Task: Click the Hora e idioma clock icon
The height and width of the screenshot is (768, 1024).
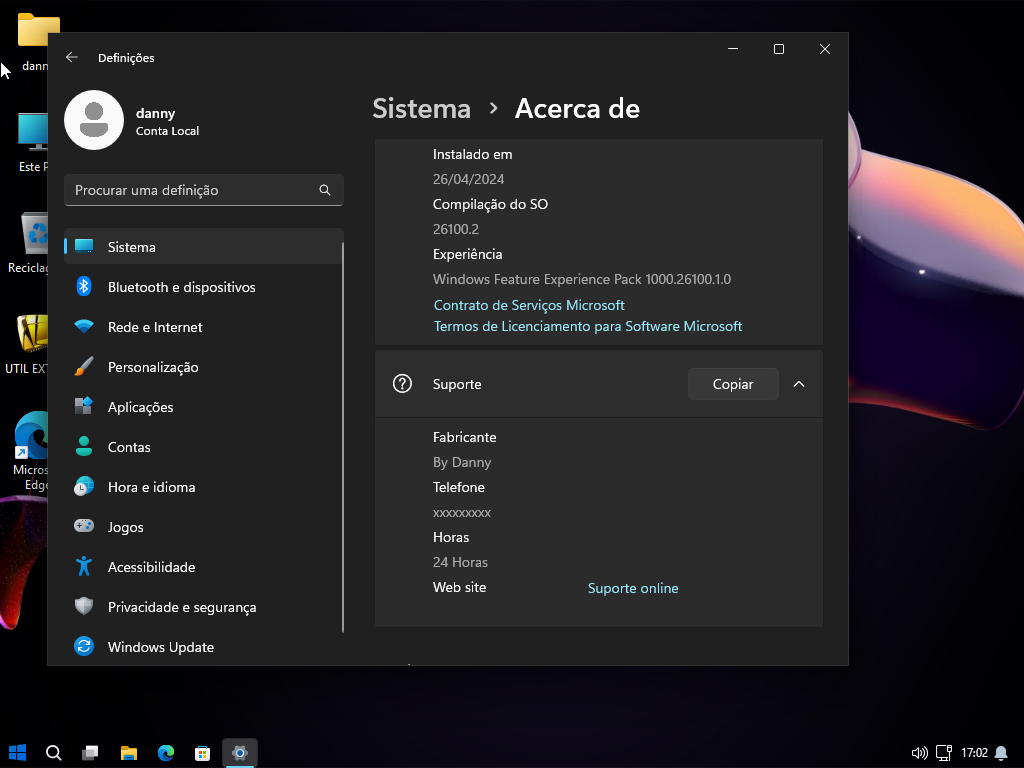Action: coord(84,487)
